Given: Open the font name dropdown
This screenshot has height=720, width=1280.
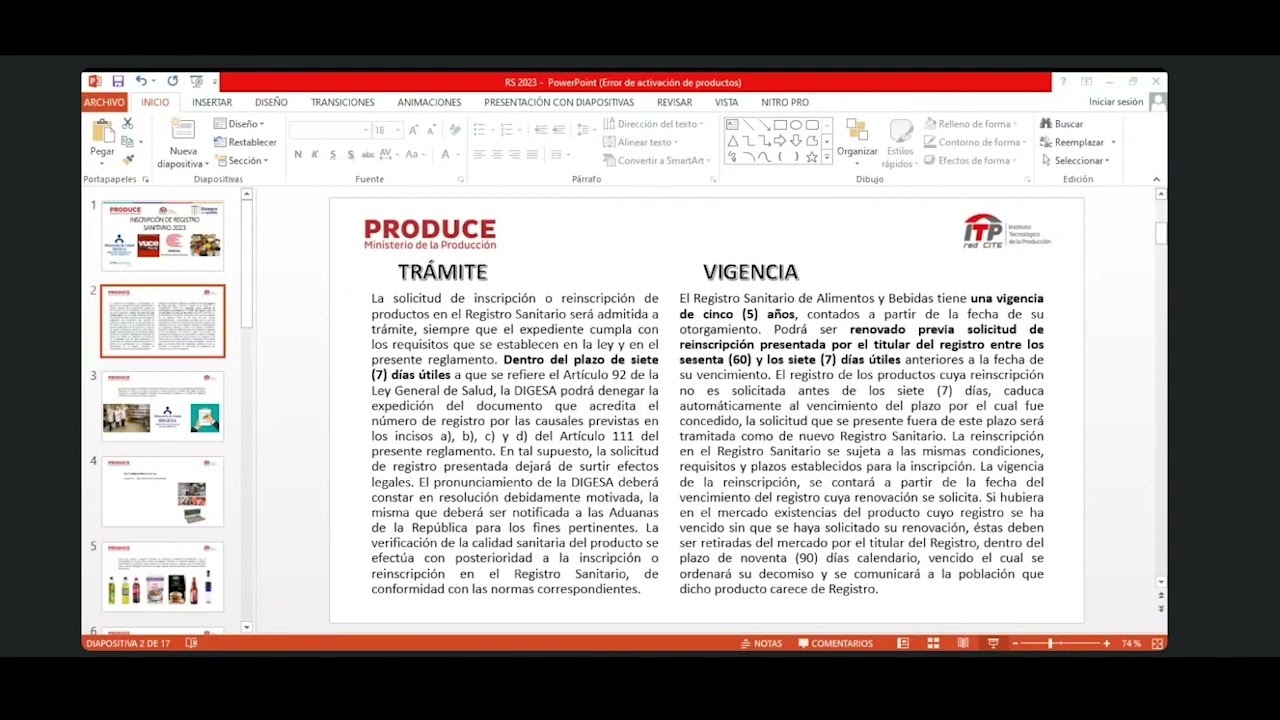Looking at the screenshot, I should (x=364, y=130).
